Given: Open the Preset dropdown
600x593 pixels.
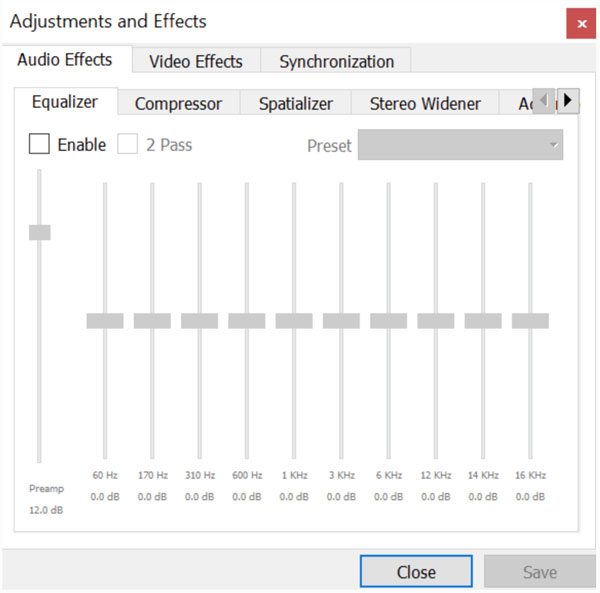Looking at the screenshot, I should 460,145.
